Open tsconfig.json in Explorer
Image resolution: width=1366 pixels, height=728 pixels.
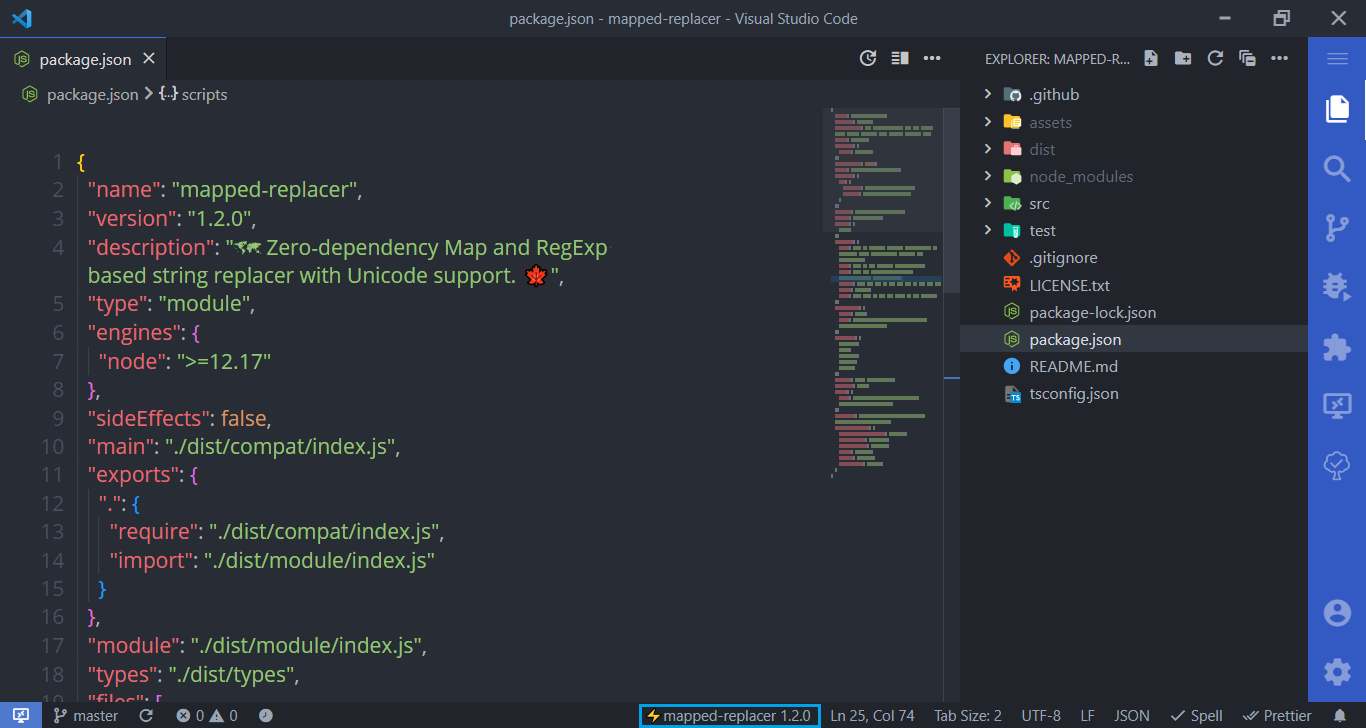point(1133,393)
